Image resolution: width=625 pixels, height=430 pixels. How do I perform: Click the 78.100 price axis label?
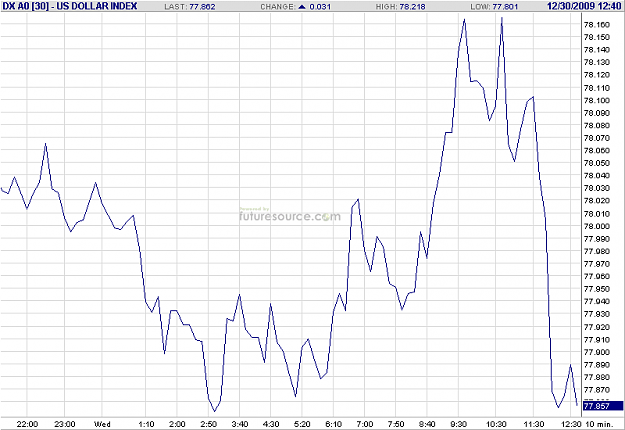(597, 100)
